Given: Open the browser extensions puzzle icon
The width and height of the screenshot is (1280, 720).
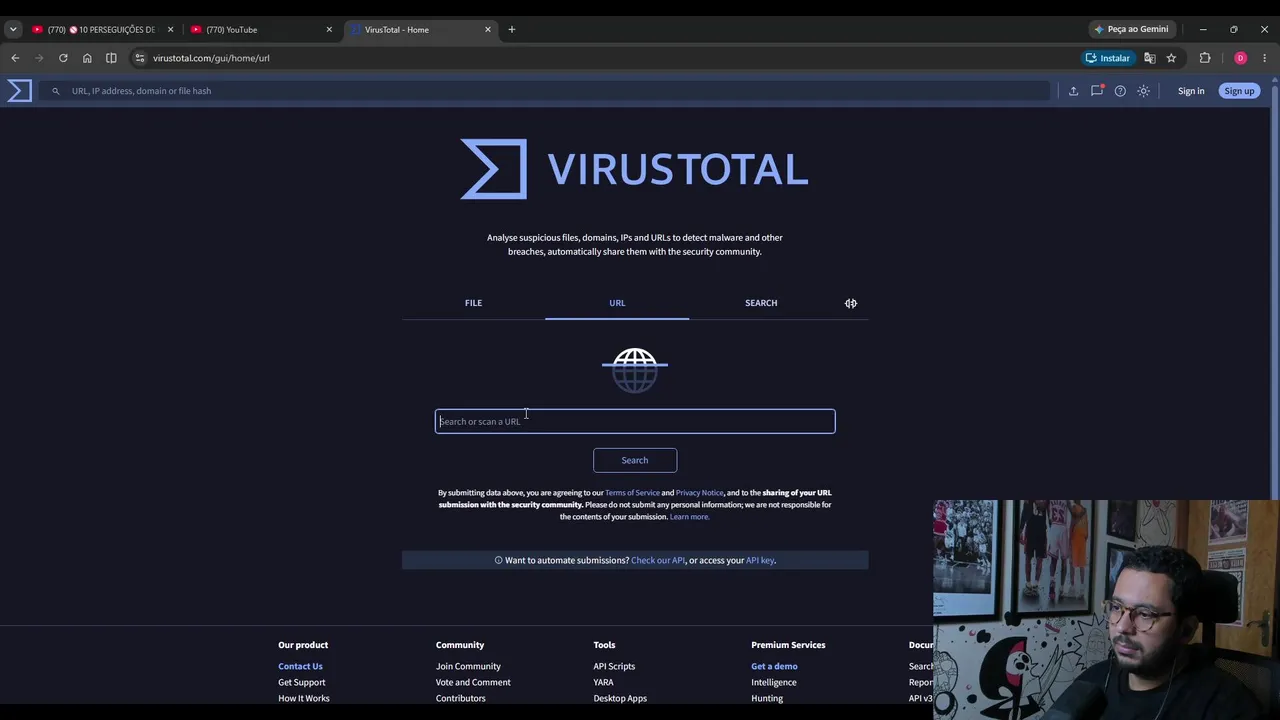Looking at the screenshot, I should point(1205,58).
